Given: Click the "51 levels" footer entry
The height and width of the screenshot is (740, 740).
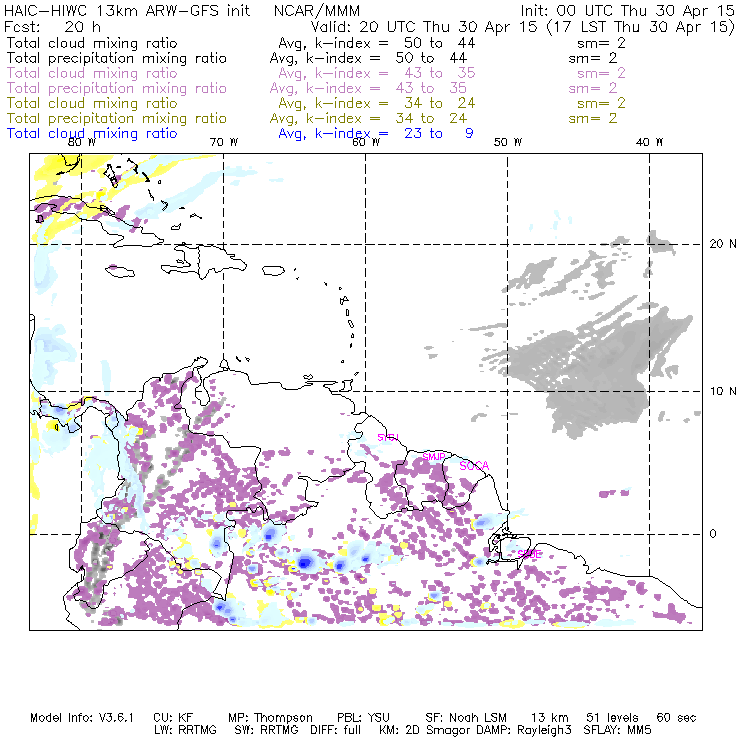Looking at the screenshot, I should (612, 718).
